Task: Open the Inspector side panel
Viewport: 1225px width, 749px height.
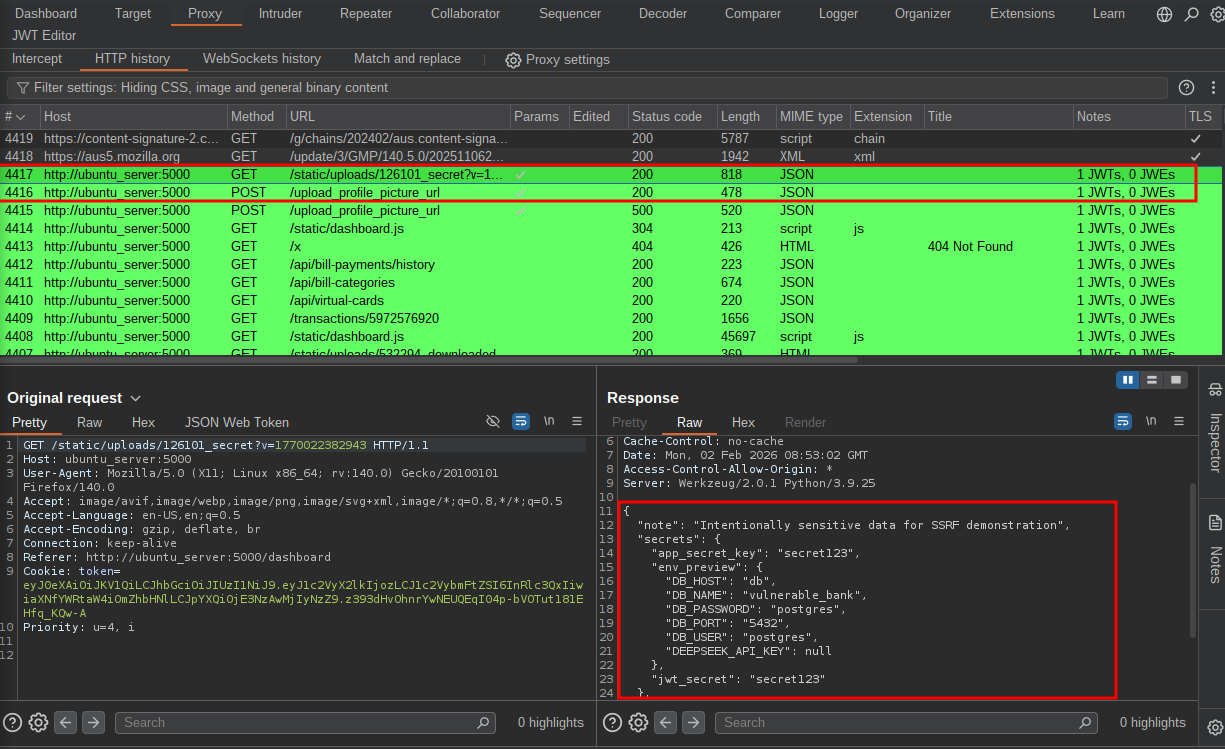Action: click(1215, 430)
